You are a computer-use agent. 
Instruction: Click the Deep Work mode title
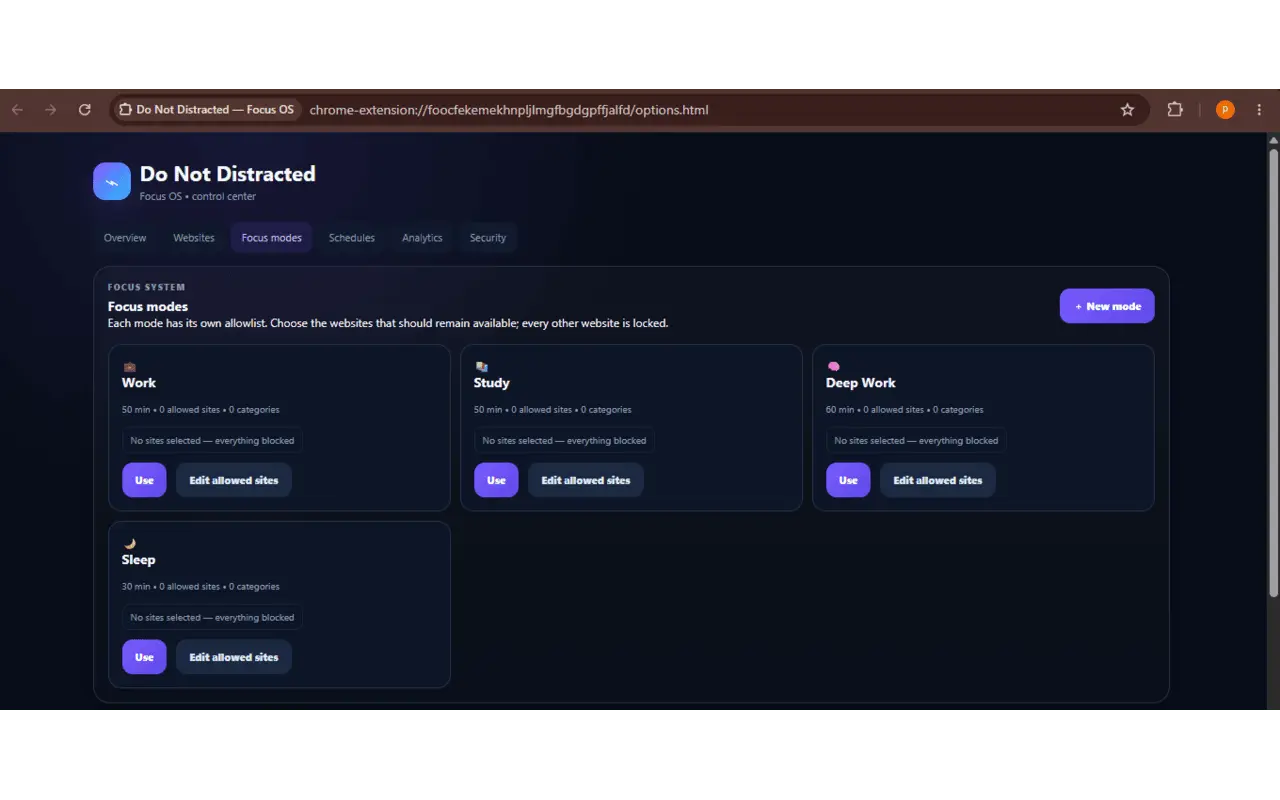861,383
